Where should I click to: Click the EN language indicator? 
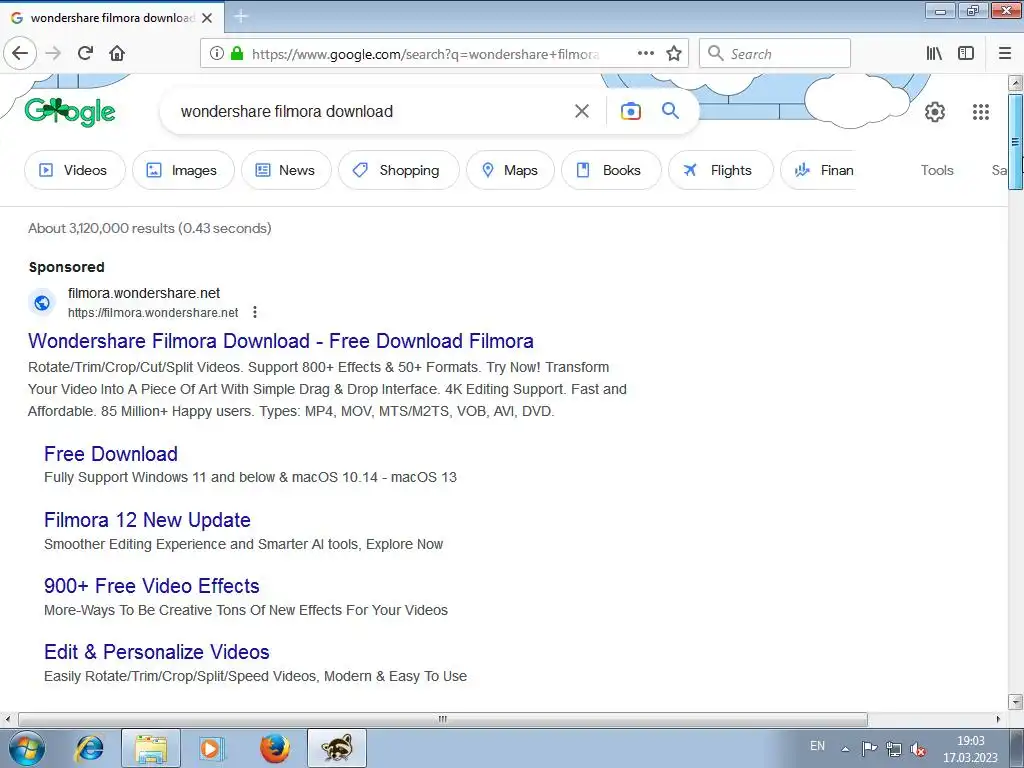[x=817, y=746]
